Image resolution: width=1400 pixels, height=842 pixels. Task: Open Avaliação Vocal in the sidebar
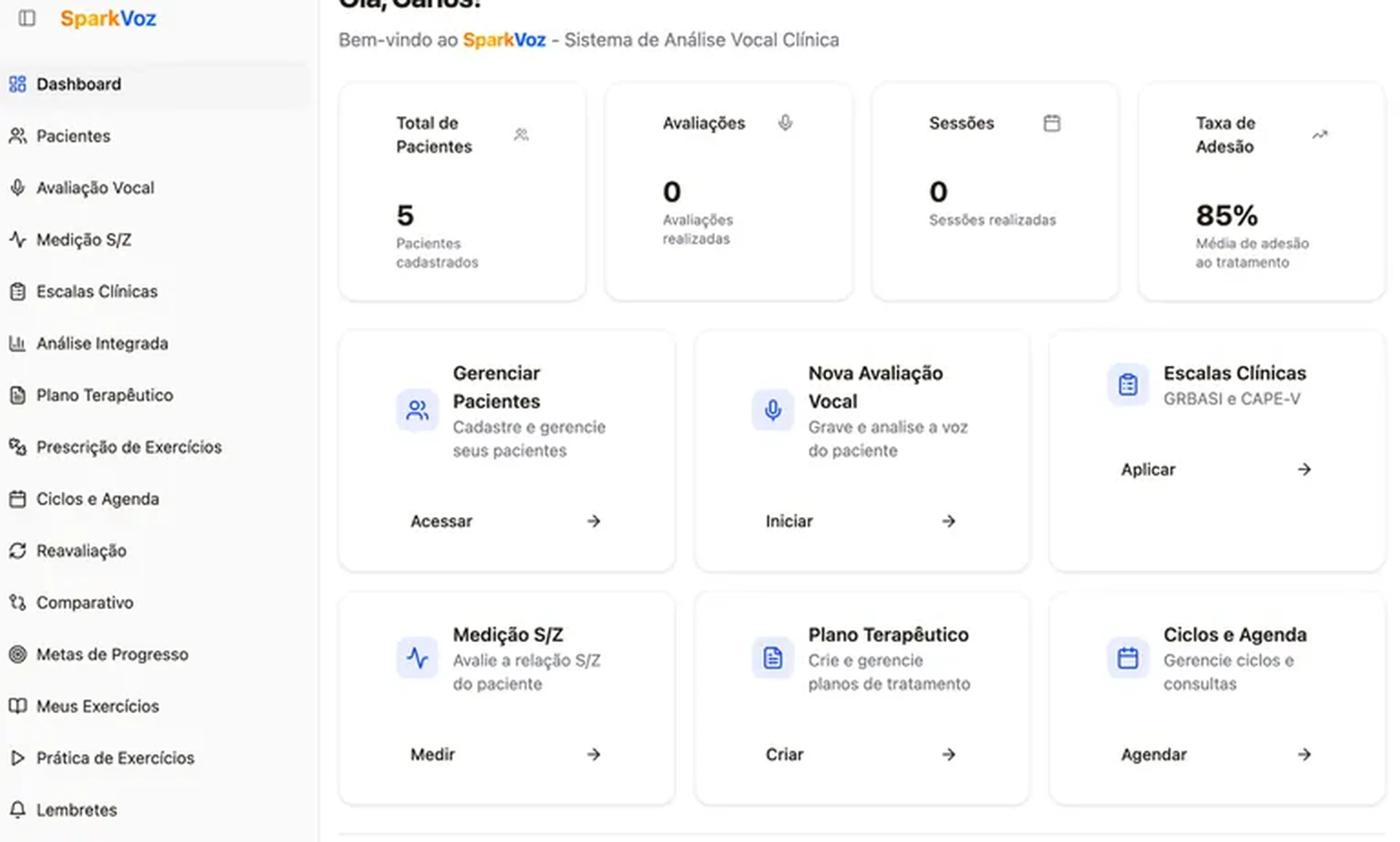coord(95,188)
